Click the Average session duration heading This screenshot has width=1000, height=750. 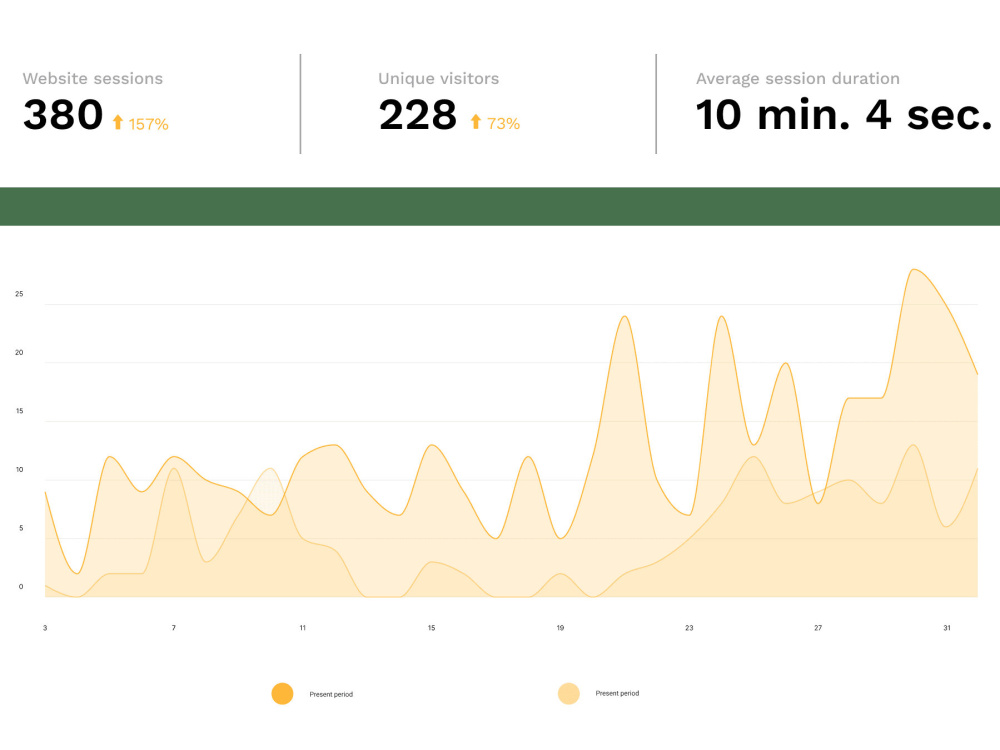(798, 78)
